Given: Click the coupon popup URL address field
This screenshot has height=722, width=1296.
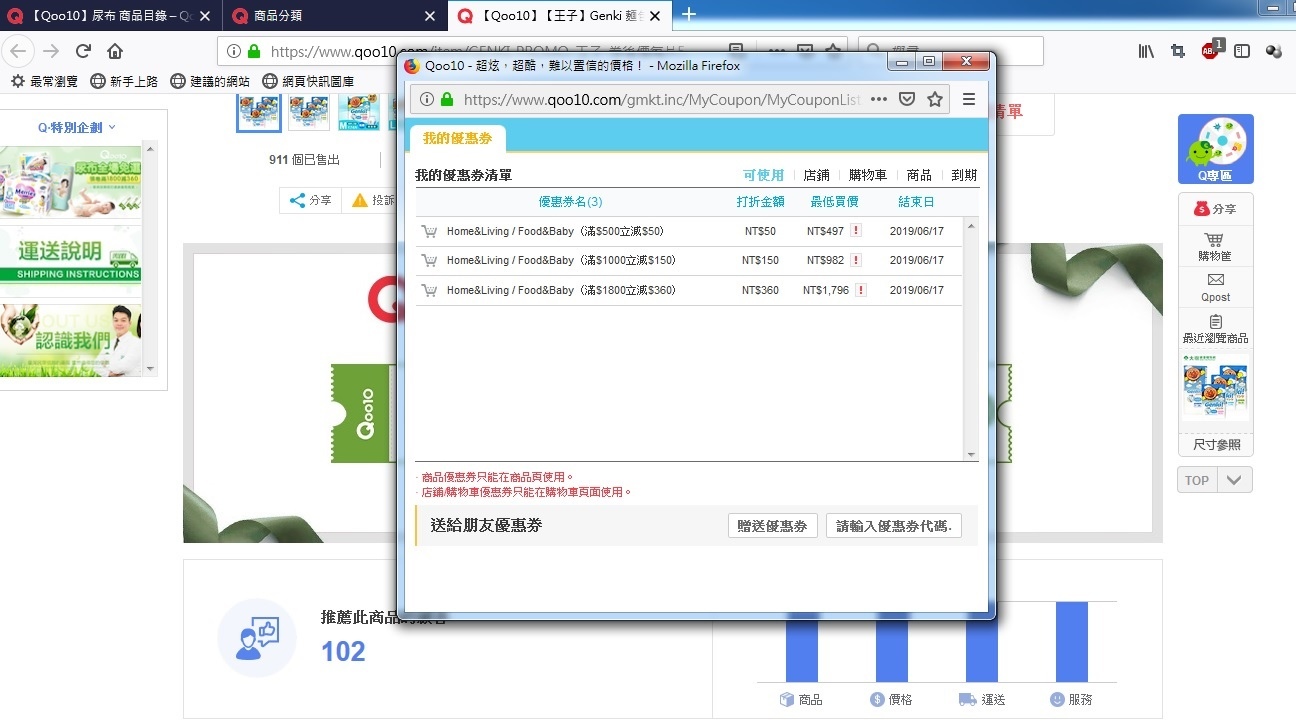Looking at the screenshot, I should click(x=661, y=99).
